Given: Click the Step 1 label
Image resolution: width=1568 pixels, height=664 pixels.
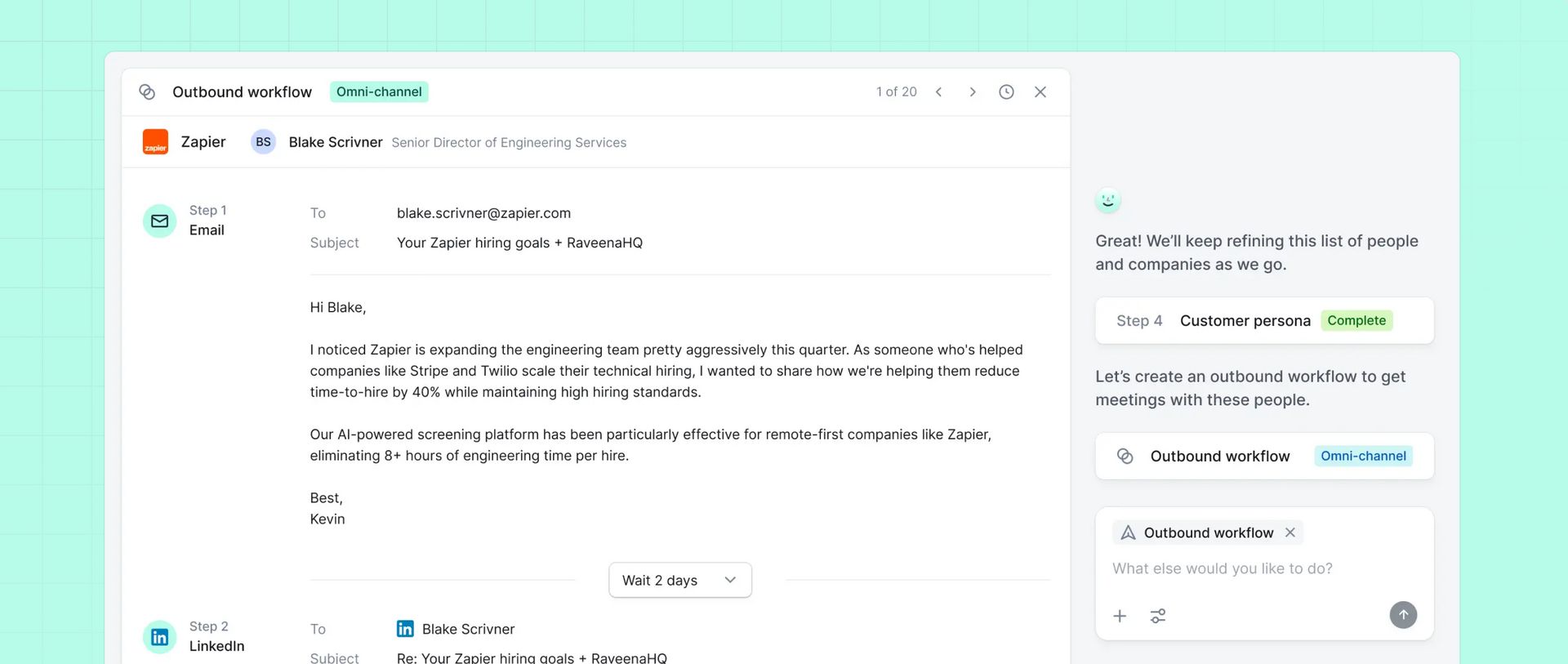Looking at the screenshot, I should [207, 211].
